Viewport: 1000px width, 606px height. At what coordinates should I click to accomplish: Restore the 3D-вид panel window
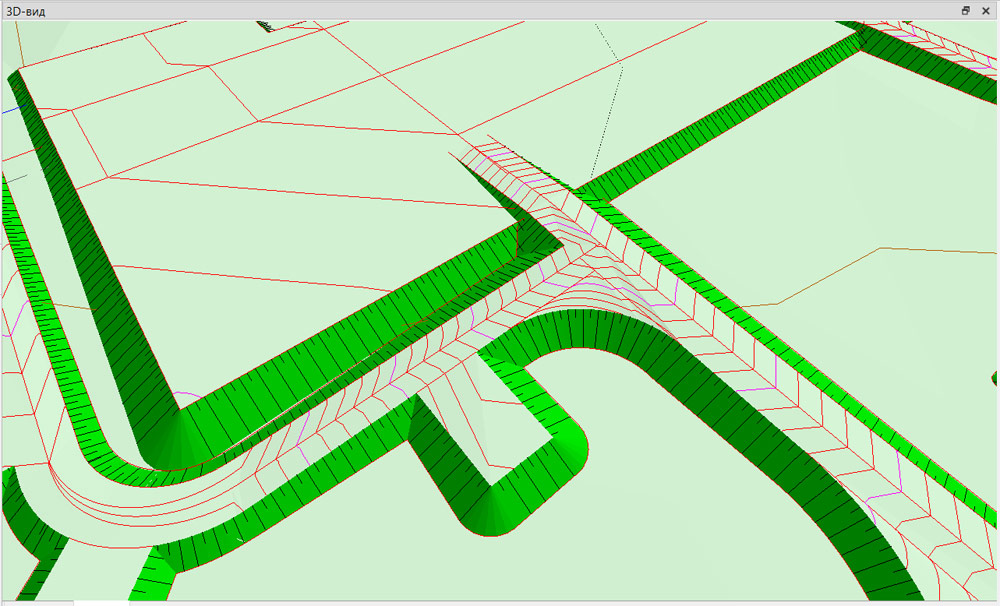(966, 11)
